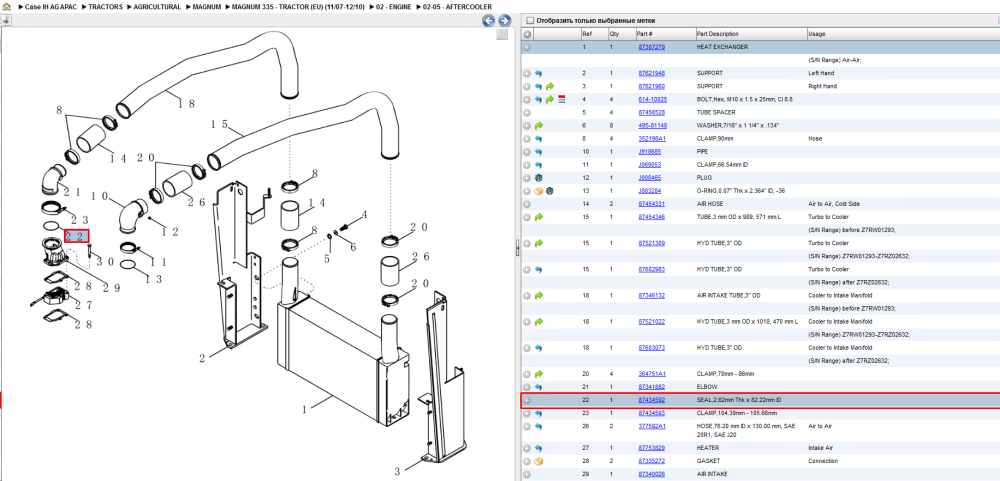1000x481 pixels.
Task: Click the globe icon in O-RING row 13
Action: coord(550,191)
